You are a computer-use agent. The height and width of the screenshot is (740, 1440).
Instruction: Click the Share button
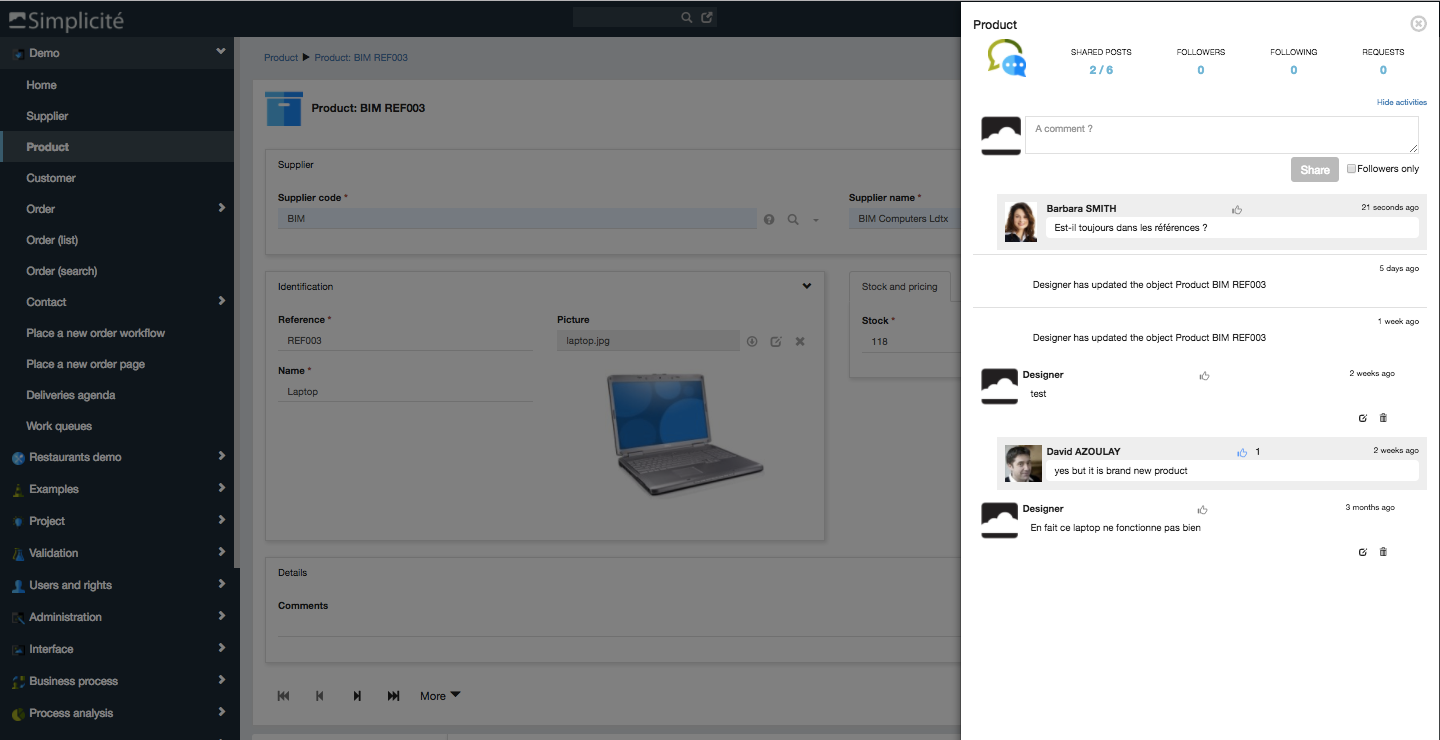tap(1315, 169)
